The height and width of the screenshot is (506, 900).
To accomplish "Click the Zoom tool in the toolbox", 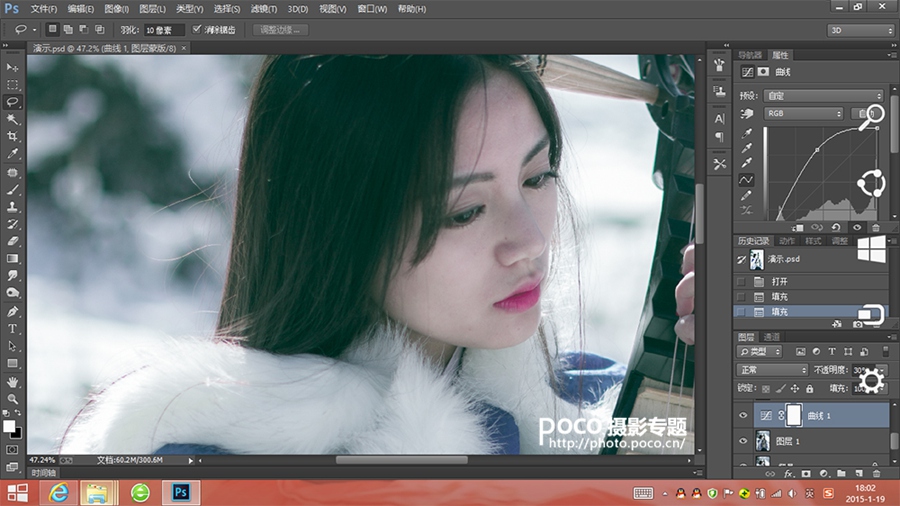I will pos(13,398).
